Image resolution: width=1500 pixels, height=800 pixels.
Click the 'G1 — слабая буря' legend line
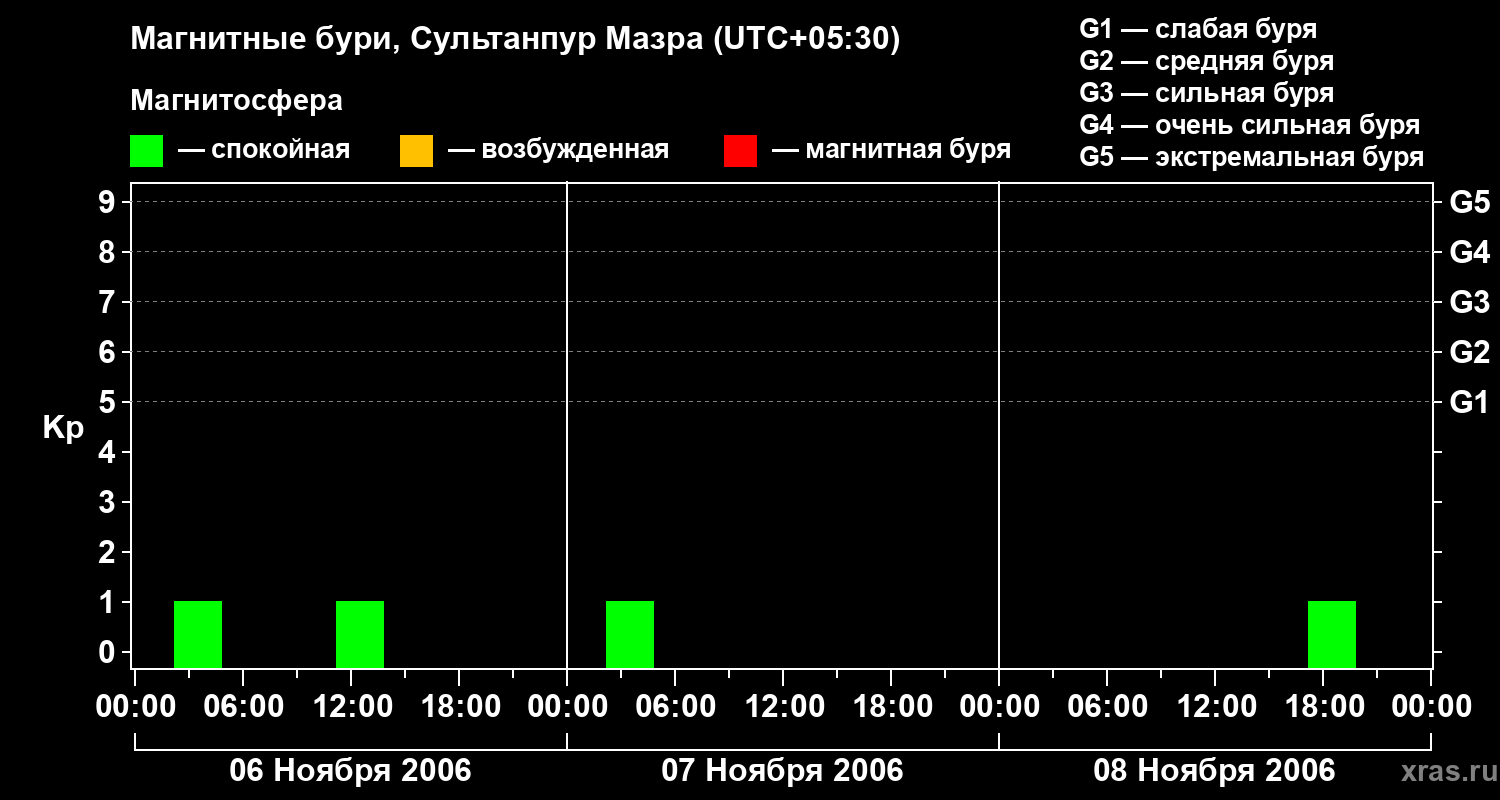(1198, 29)
